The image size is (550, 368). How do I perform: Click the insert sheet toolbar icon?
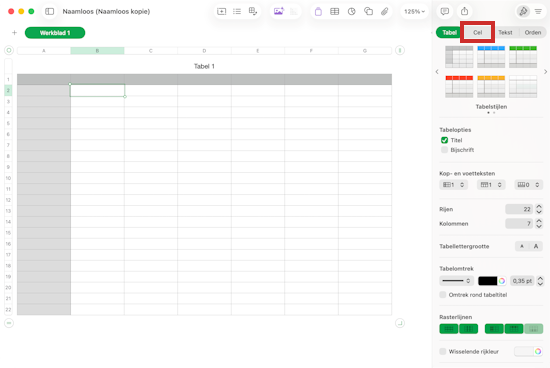tap(222, 12)
